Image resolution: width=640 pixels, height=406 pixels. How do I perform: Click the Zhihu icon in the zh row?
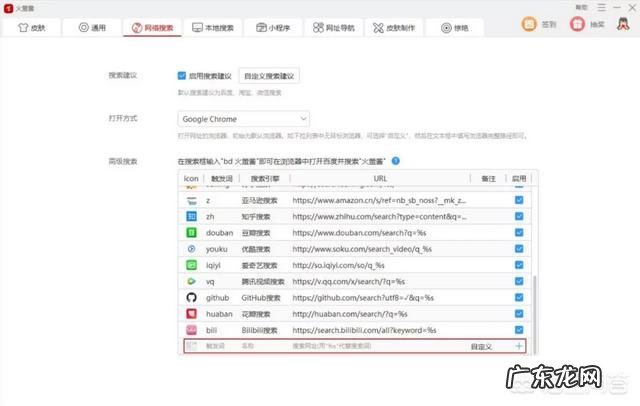point(191,216)
